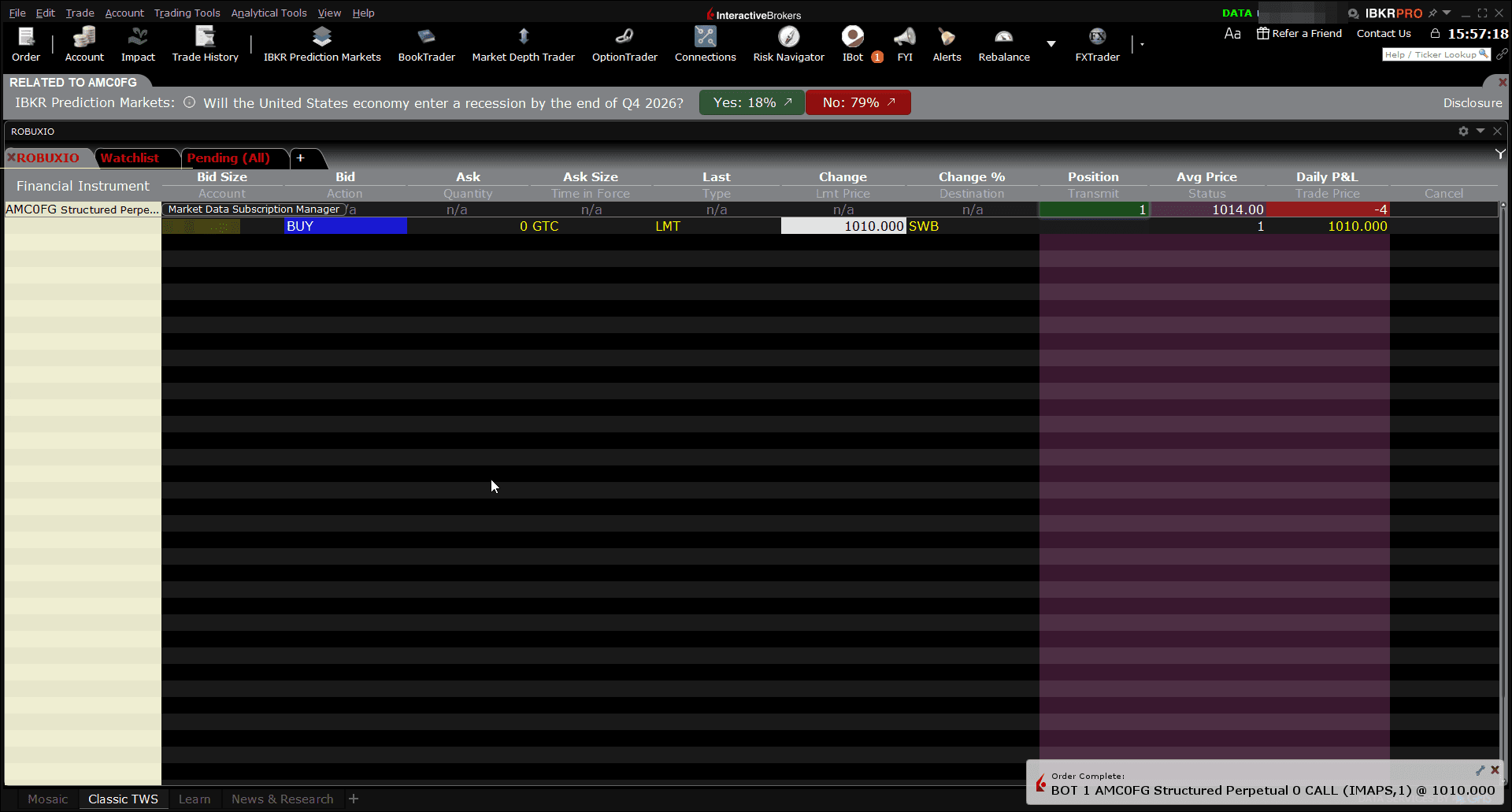Close the Related to AMC0FG banner
The height and width of the screenshot is (812, 1512).
(x=1502, y=82)
